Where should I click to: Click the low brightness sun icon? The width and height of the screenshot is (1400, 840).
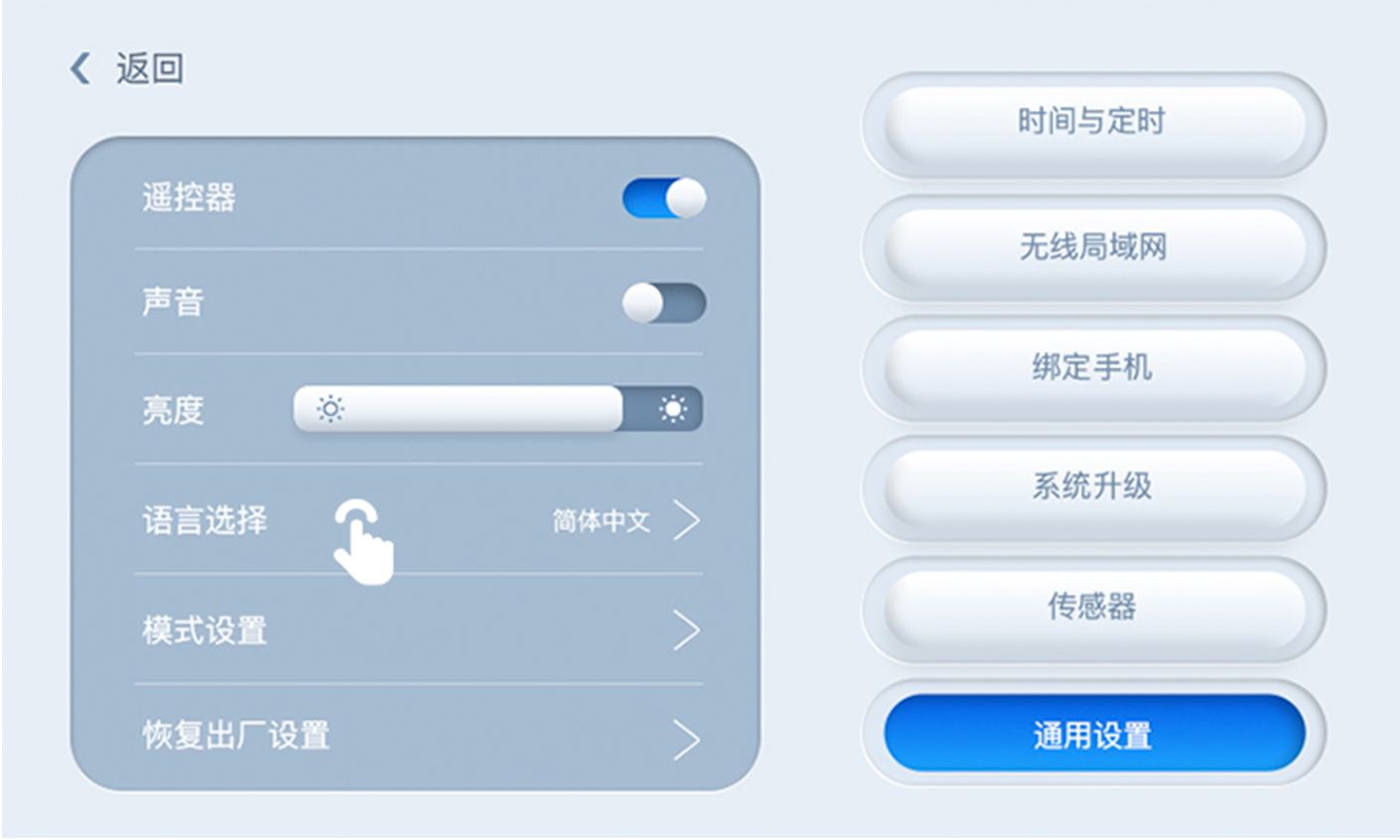(x=331, y=408)
